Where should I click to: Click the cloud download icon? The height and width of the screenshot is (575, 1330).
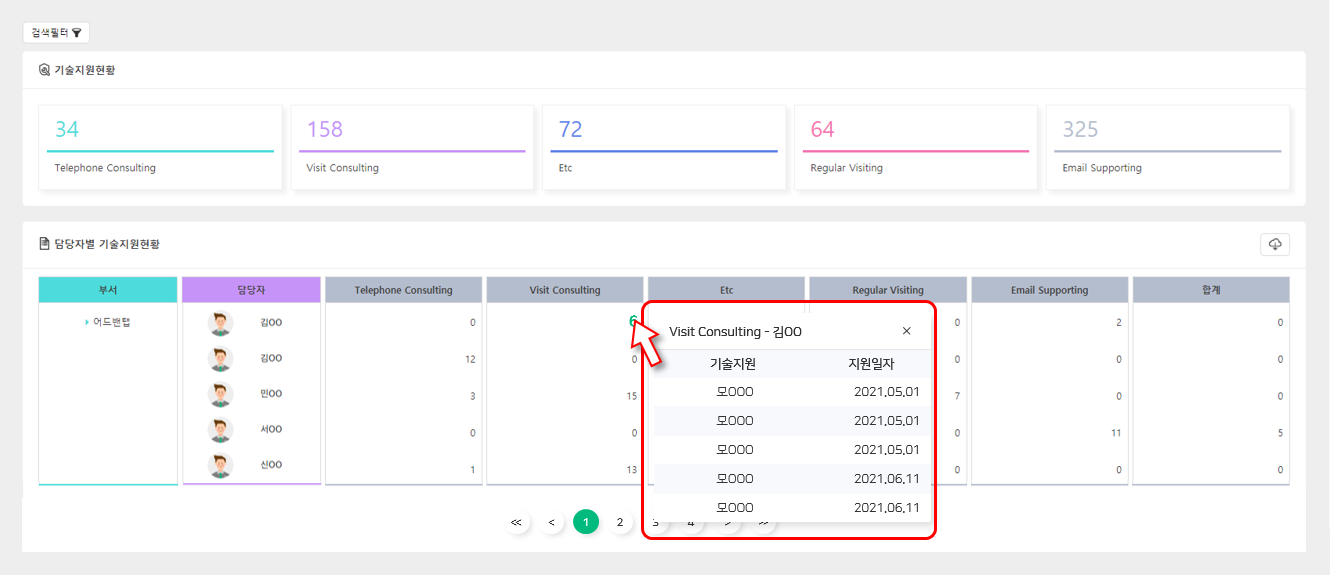(x=1275, y=244)
